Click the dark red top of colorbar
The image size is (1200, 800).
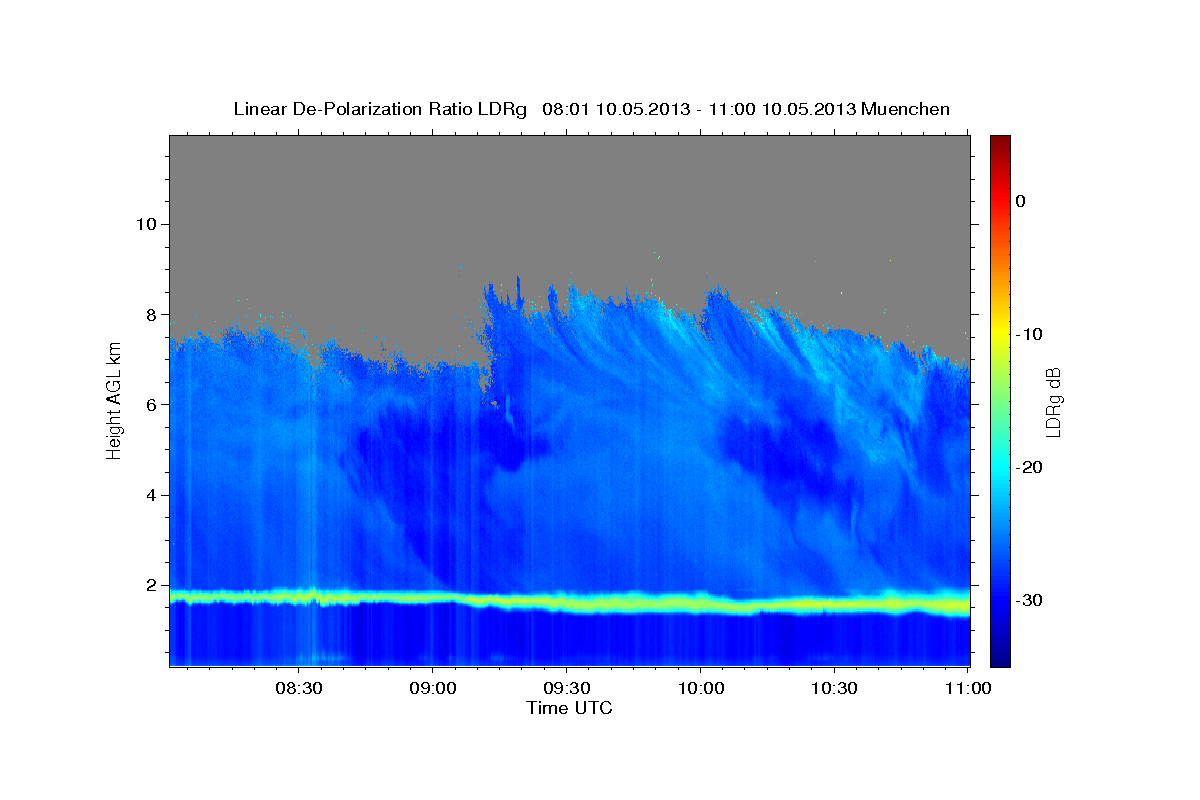(1000, 142)
